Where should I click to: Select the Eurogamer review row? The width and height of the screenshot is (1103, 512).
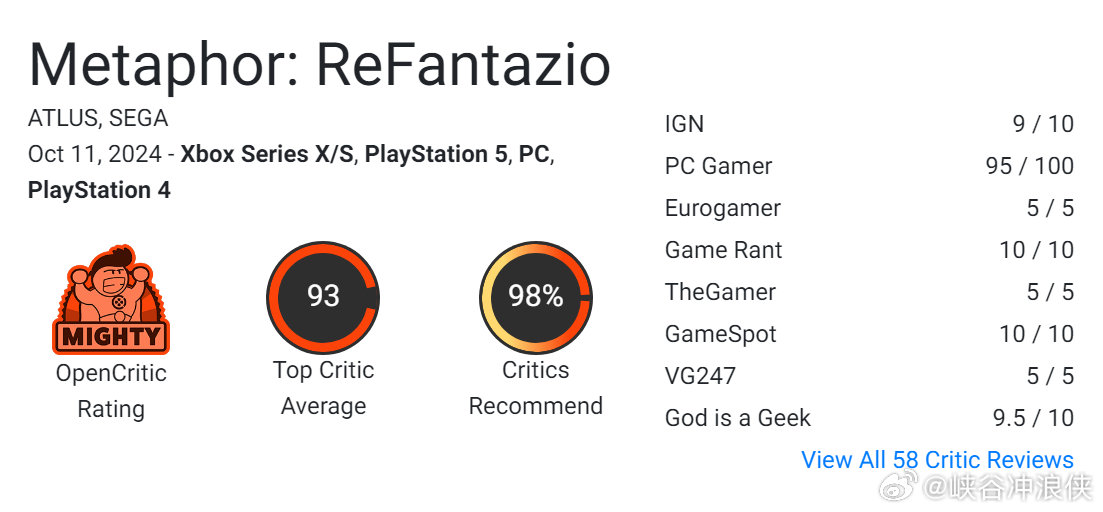coord(869,208)
